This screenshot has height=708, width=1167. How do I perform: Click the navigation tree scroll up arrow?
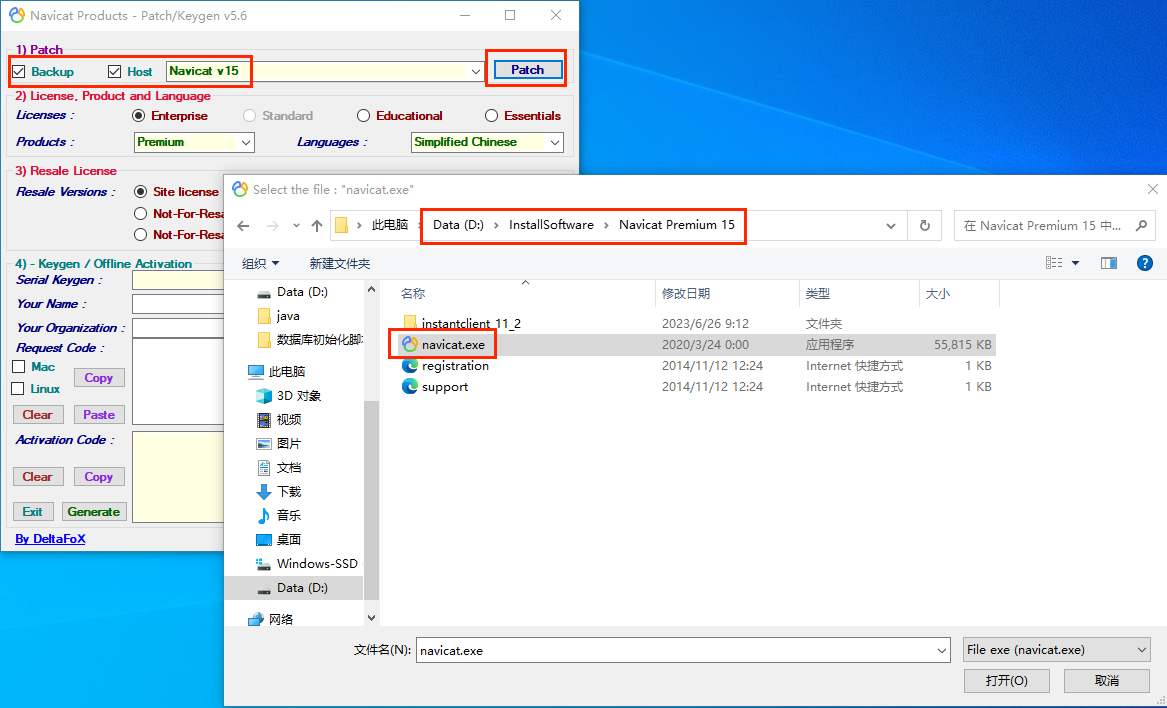[371, 289]
